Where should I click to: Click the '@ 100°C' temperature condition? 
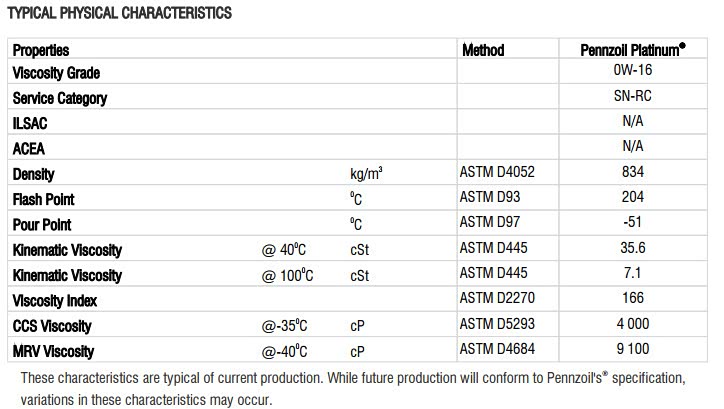(288, 275)
